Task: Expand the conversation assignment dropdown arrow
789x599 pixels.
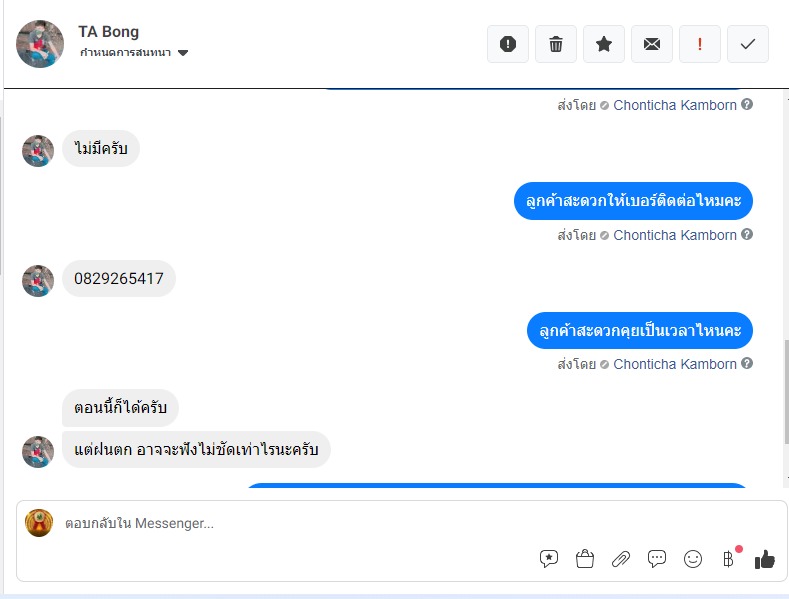Action: pyautogui.click(x=183, y=53)
